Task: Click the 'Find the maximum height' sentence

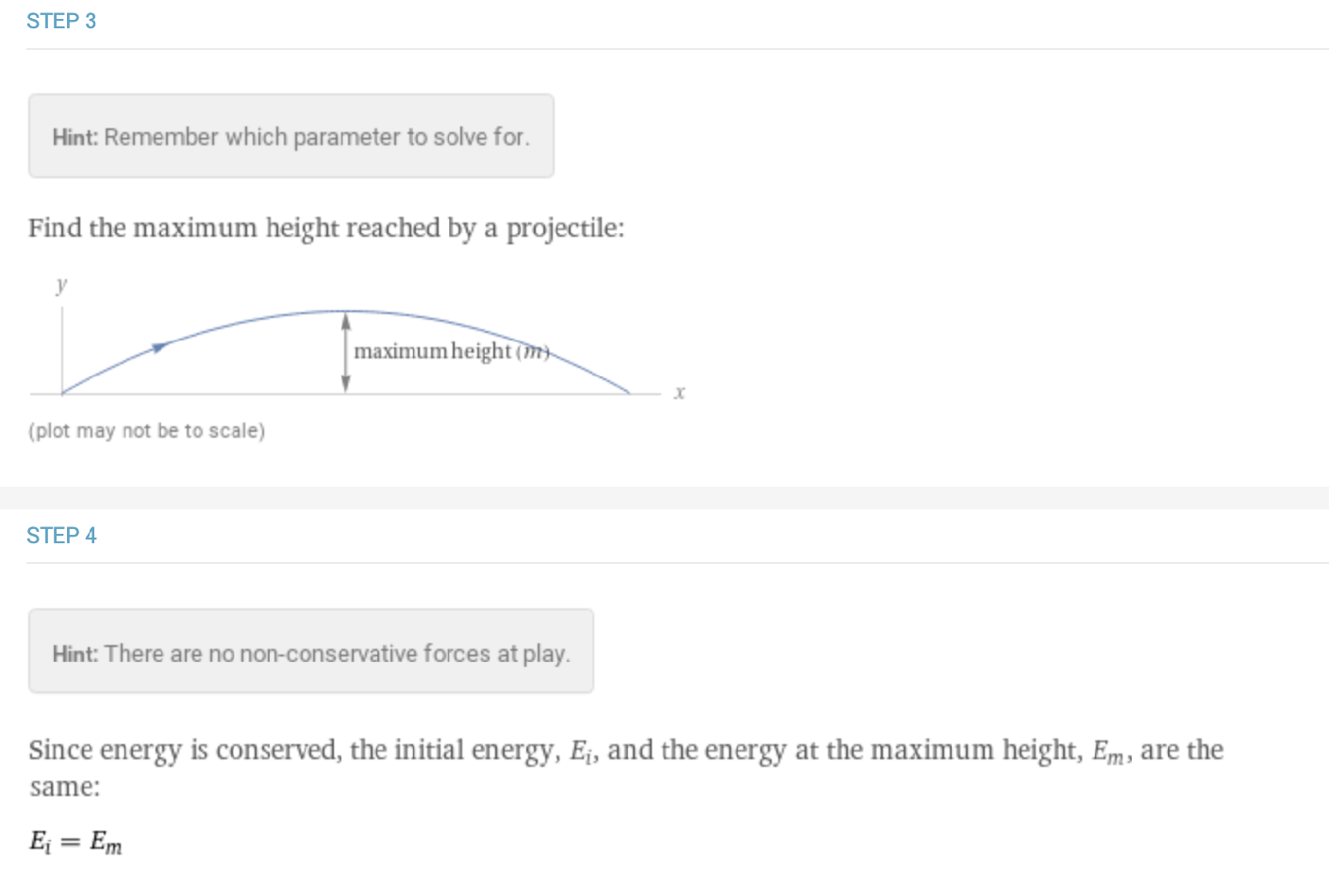Action: pos(325,228)
